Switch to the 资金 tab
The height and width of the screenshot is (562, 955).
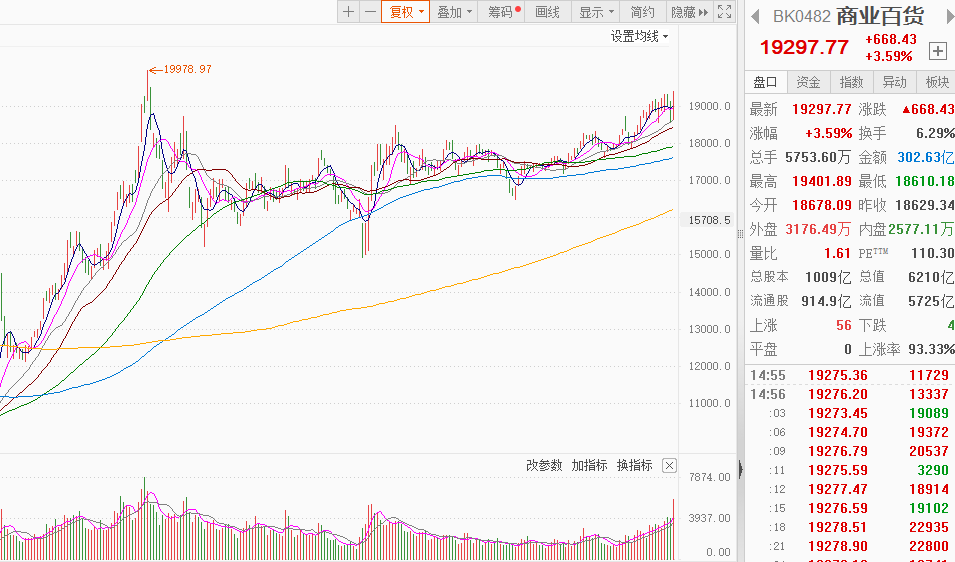(x=808, y=82)
